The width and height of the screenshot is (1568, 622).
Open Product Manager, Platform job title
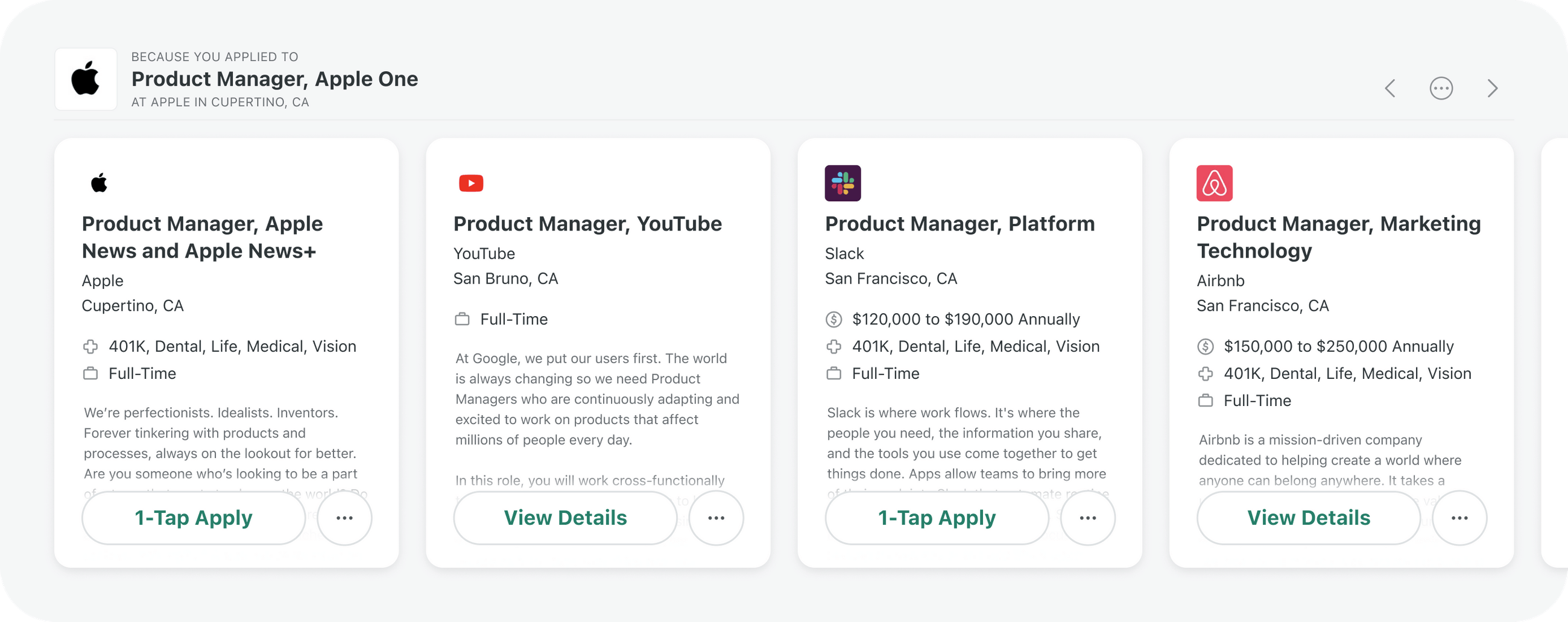(x=960, y=224)
